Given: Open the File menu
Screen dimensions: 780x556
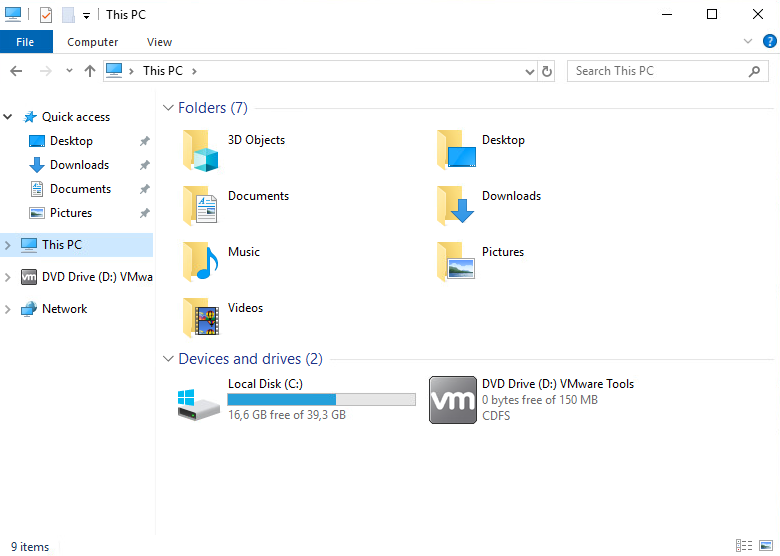Looking at the screenshot, I should [x=26, y=42].
